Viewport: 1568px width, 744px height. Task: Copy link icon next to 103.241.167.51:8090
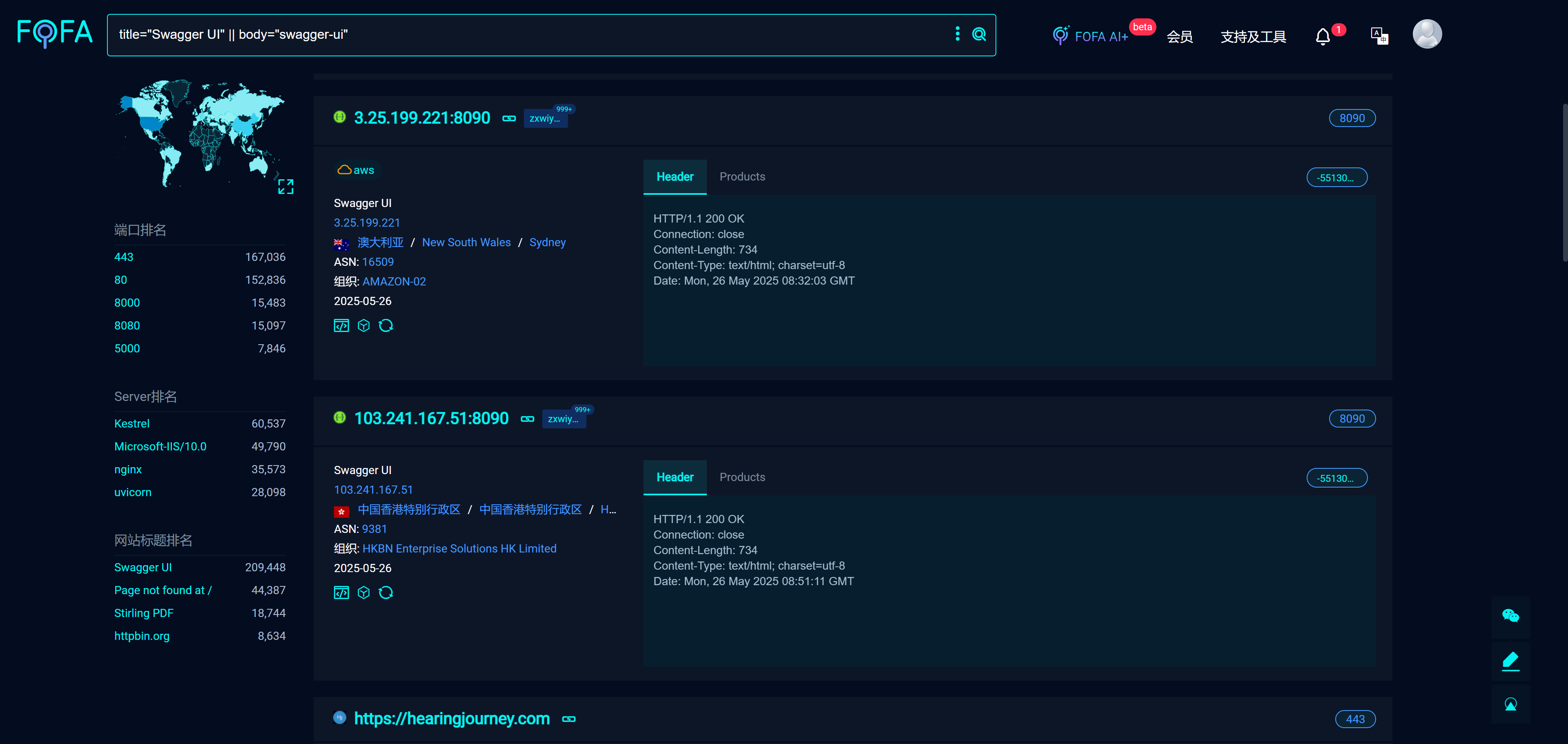(527, 419)
